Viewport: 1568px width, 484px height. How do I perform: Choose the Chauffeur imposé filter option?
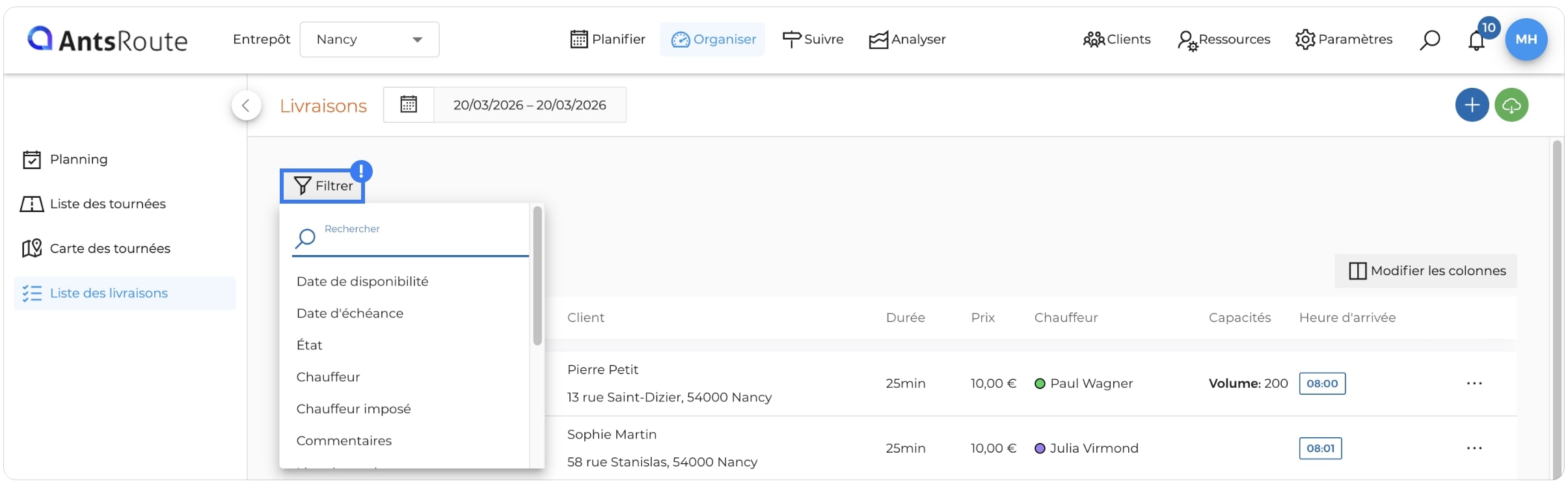pos(353,409)
